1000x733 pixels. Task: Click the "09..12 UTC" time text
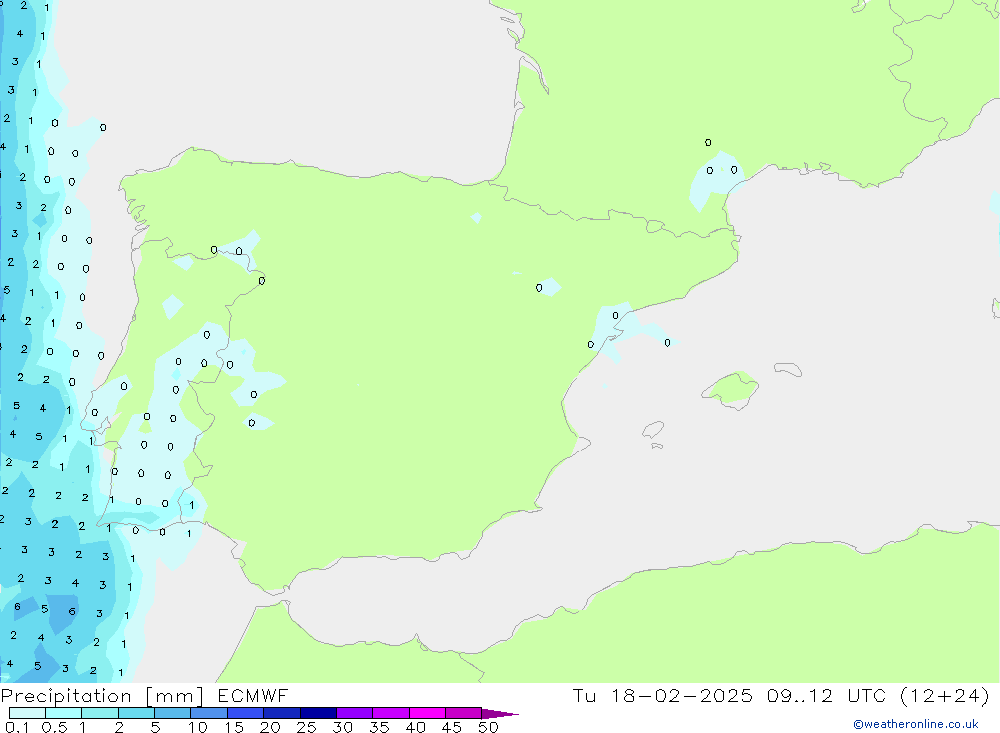click(x=827, y=695)
